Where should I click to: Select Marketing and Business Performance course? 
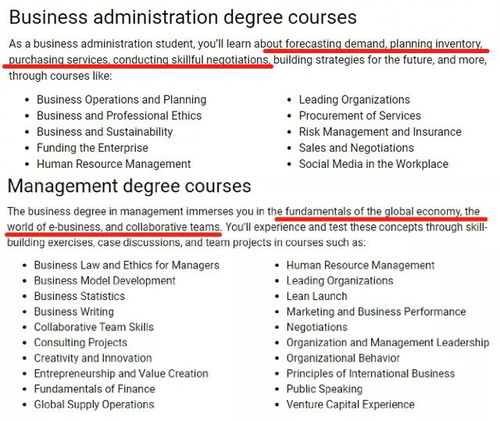(x=376, y=312)
